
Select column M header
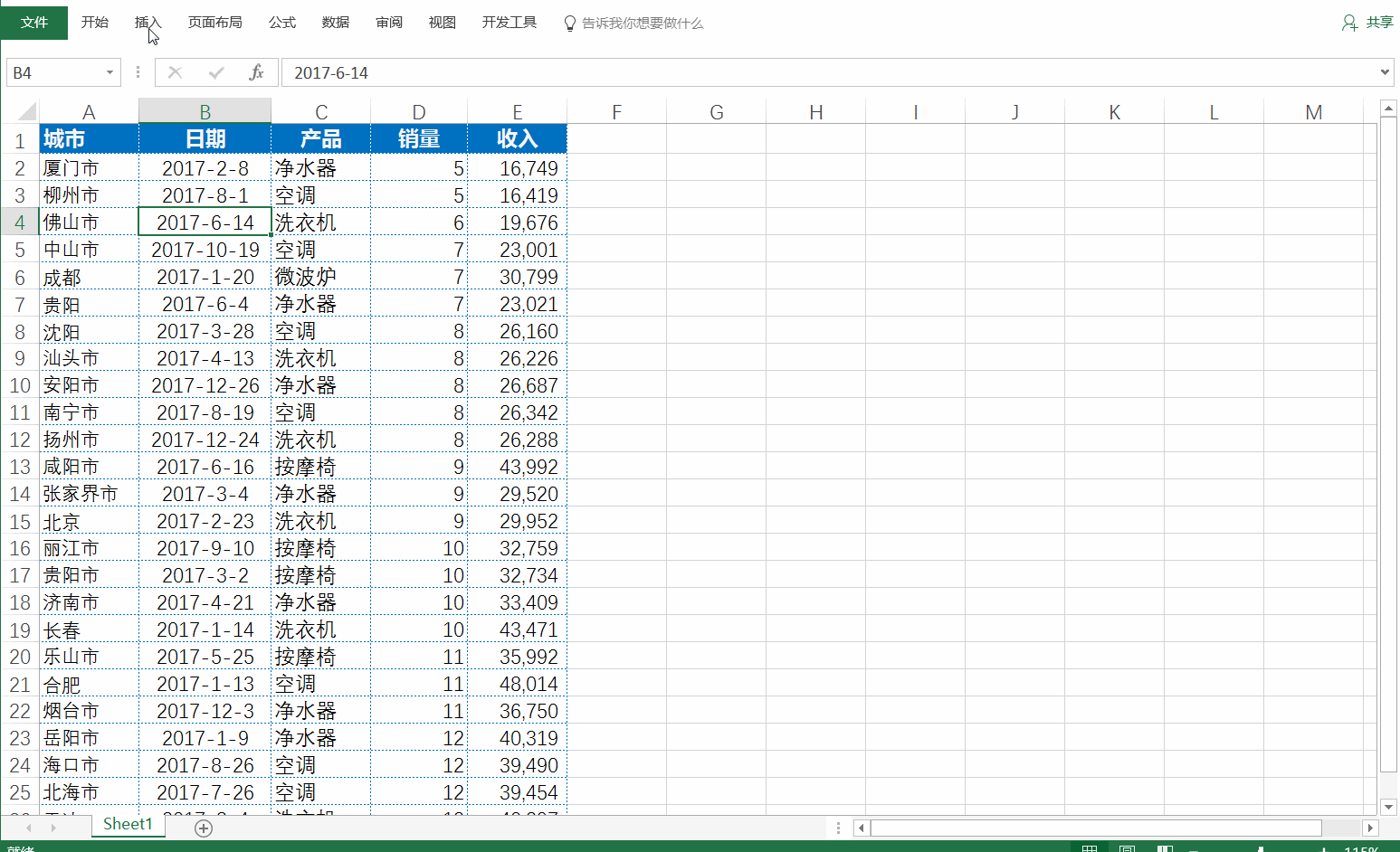(x=1314, y=112)
